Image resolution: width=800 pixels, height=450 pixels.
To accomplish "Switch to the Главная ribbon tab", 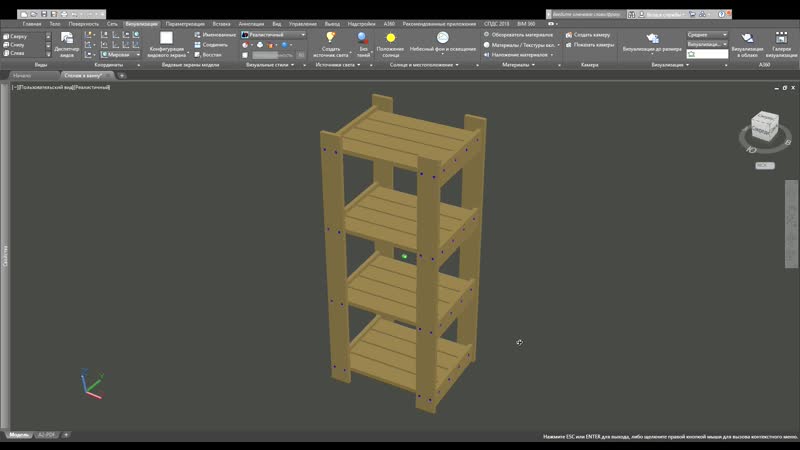I will tap(33, 23).
